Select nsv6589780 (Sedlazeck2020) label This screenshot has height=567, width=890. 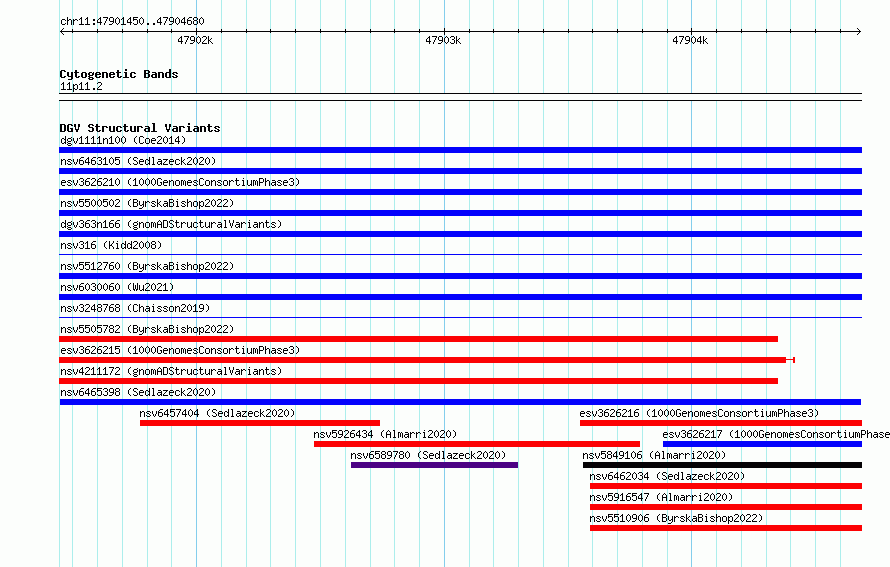coord(428,455)
